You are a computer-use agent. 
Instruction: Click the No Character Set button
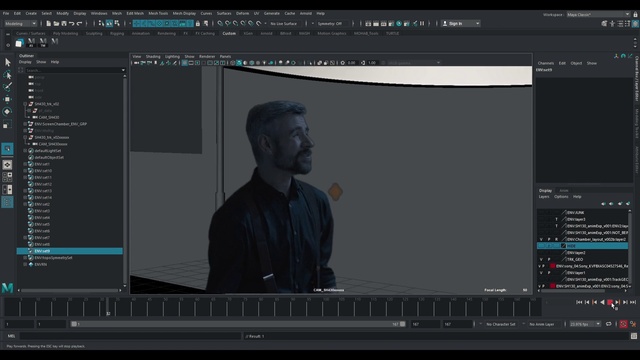(x=501, y=324)
